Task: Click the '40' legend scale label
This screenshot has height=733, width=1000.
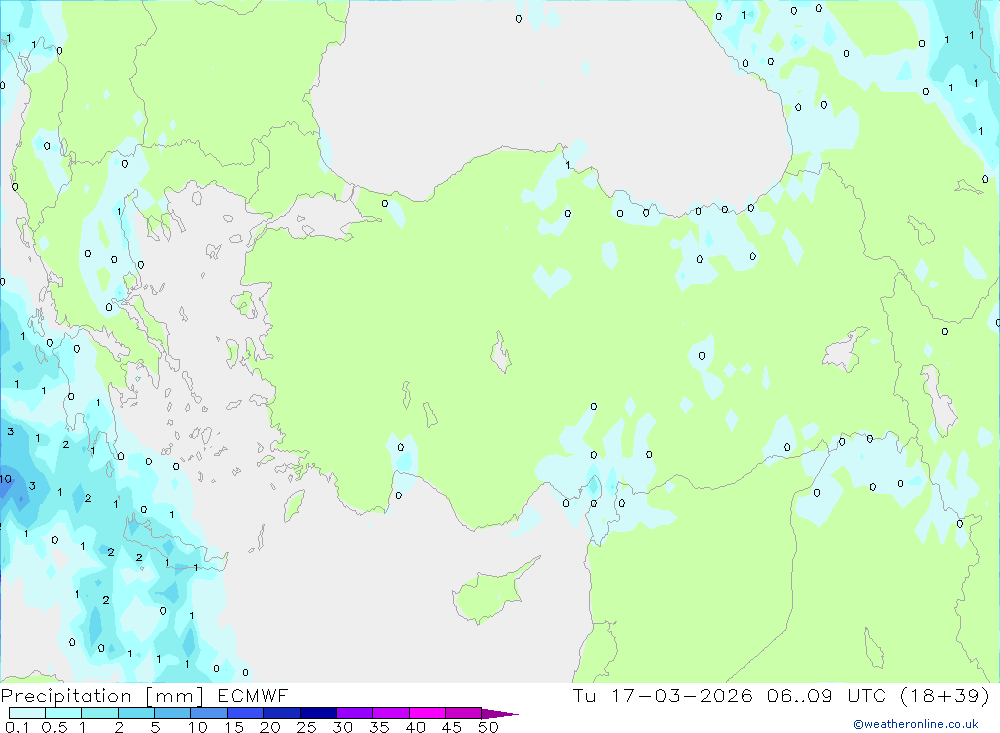Action: 415,727
